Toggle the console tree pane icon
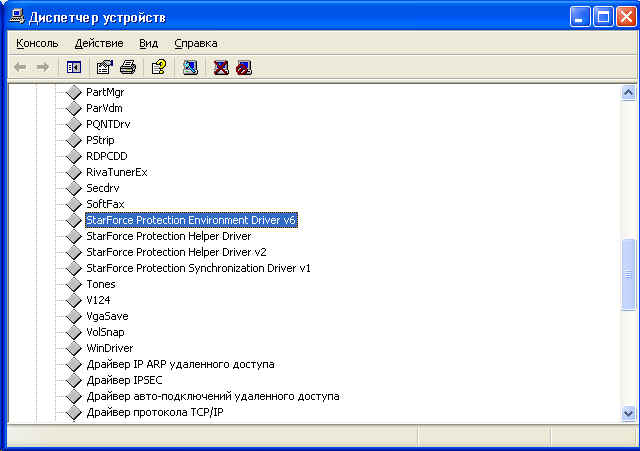The height and width of the screenshot is (451, 640). click(x=74, y=67)
